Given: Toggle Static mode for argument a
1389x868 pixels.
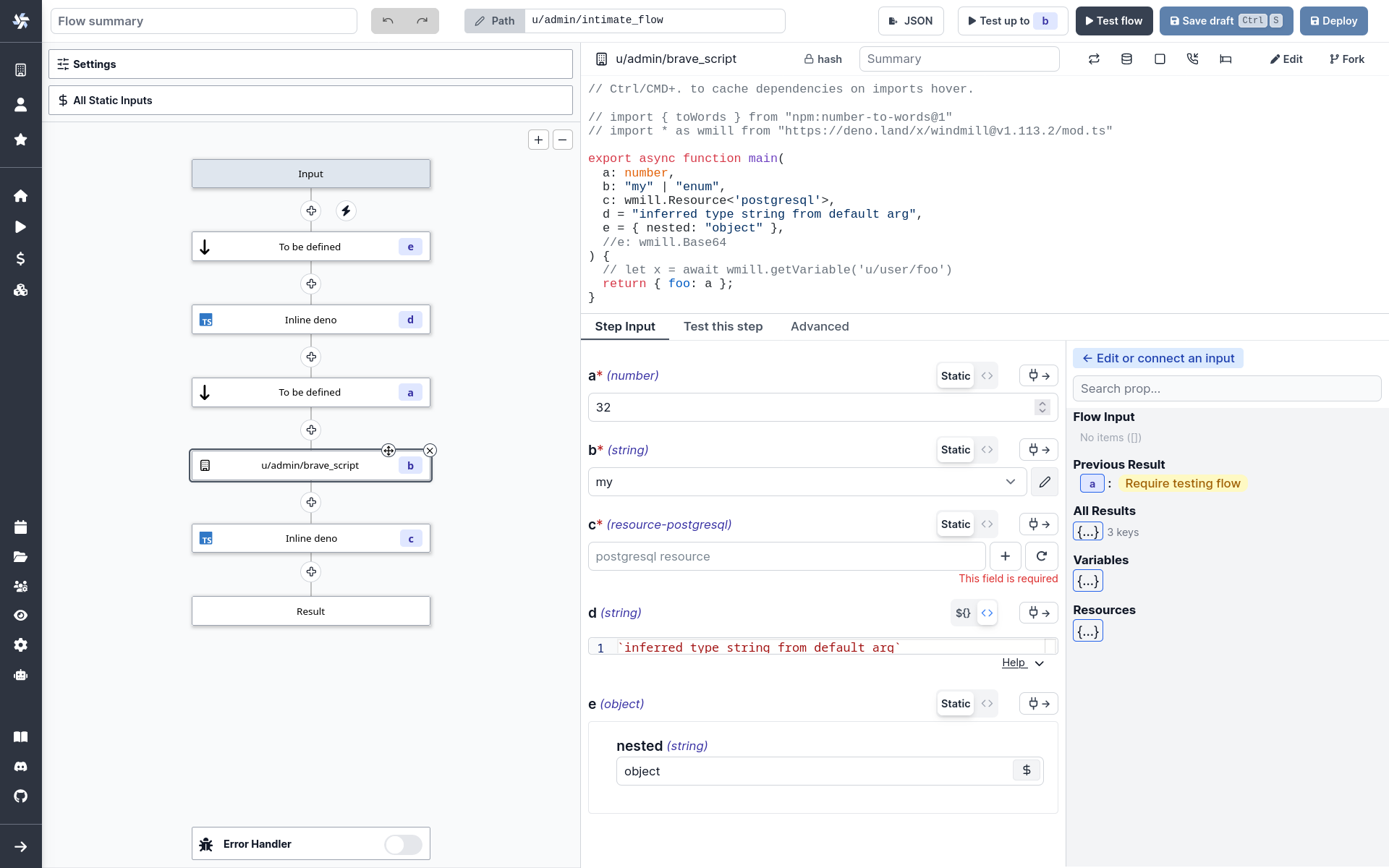Looking at the screenshot, I should tap(955, 375).
